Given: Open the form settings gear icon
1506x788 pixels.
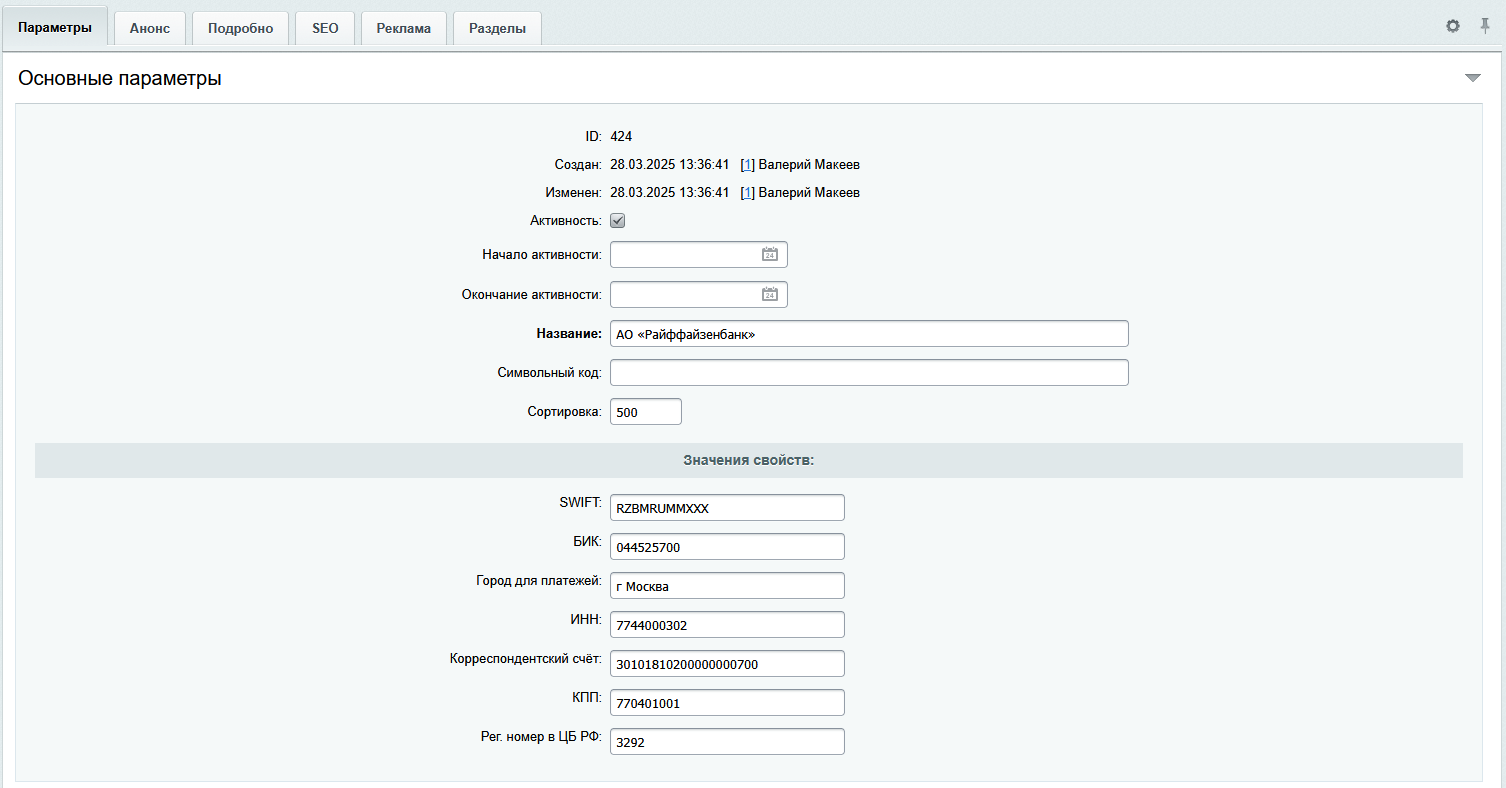Looking at the screenshot, I should pos(1453,26).
